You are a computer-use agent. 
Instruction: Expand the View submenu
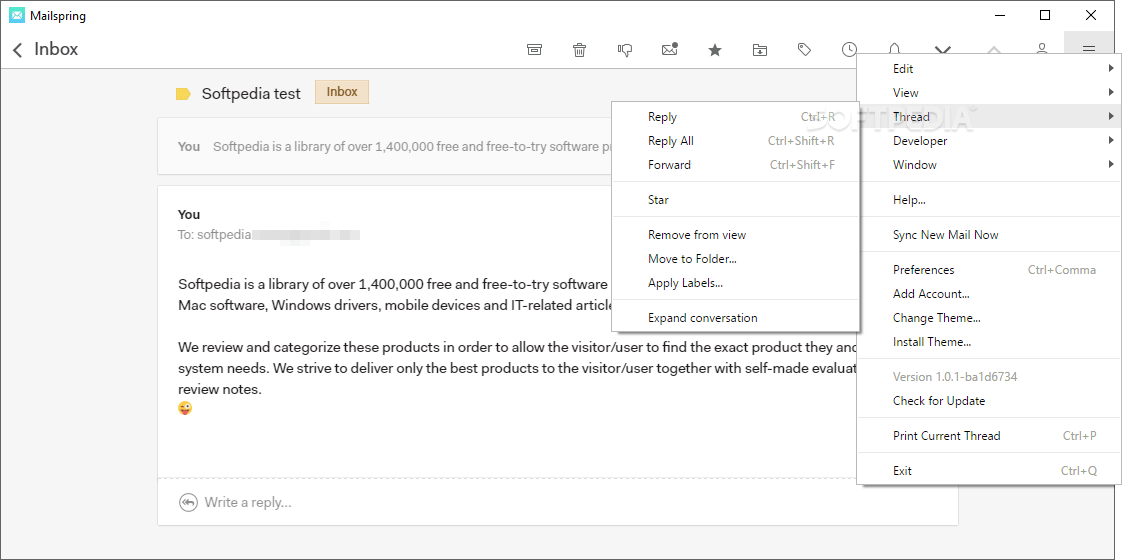[989, 93]
